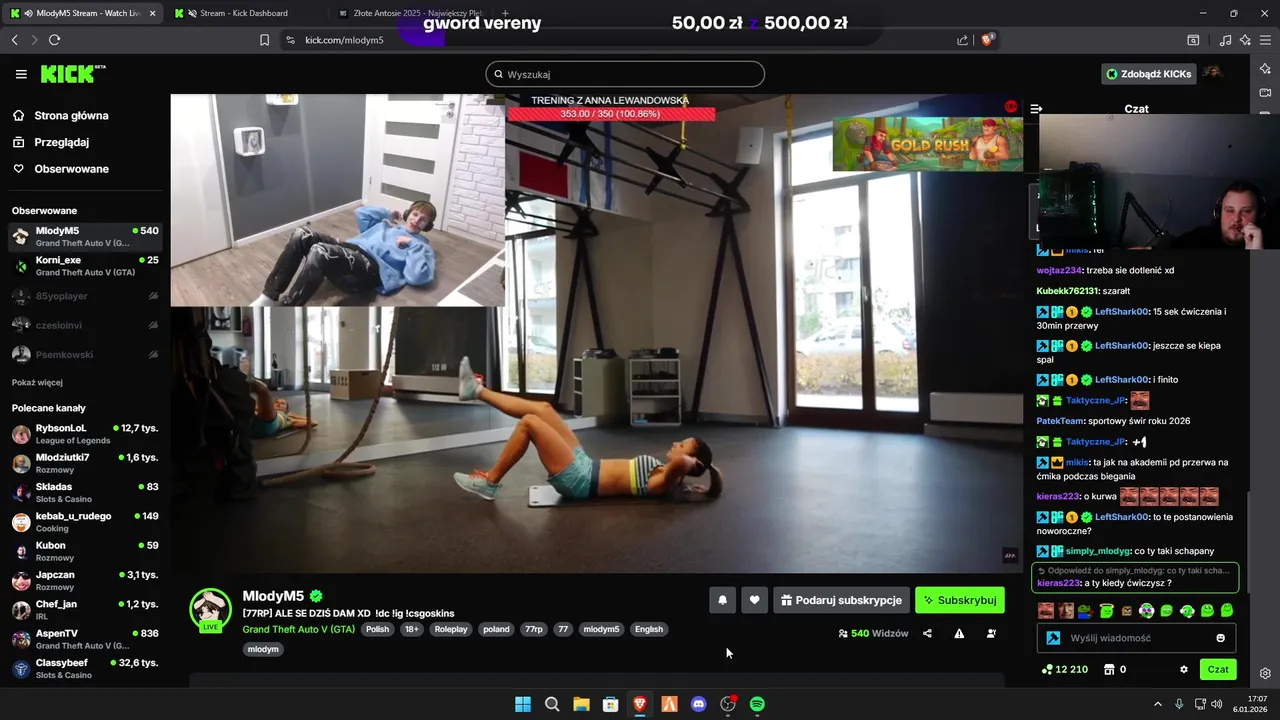Open recommended channel AspenTV
Screen dimensions: 1280x720
(x=85, y=639)
